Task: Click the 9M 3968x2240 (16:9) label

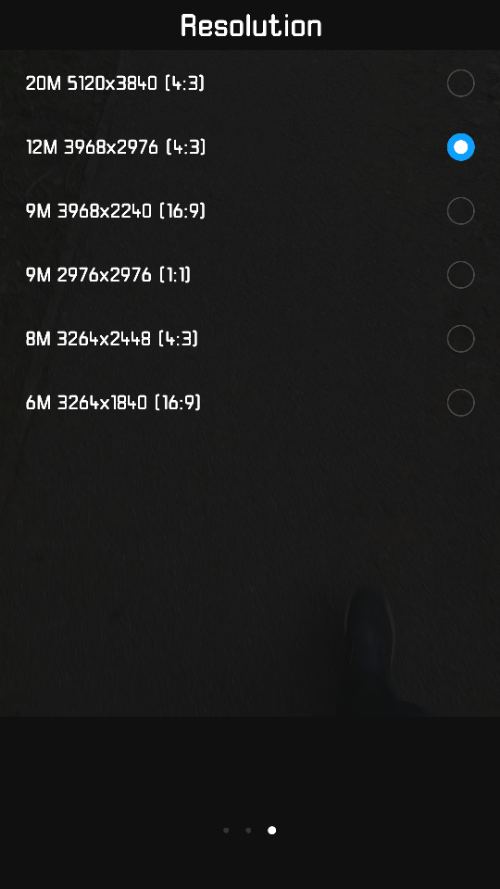Action: (116, 211)
